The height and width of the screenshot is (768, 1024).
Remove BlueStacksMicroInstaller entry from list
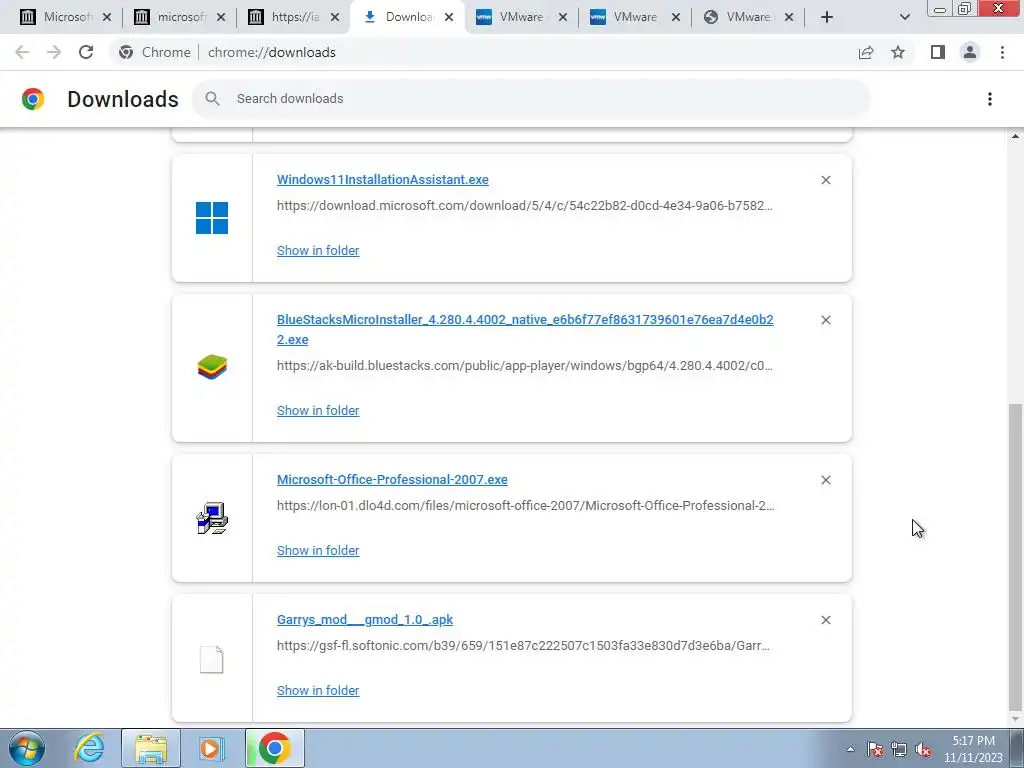(825, 320)
